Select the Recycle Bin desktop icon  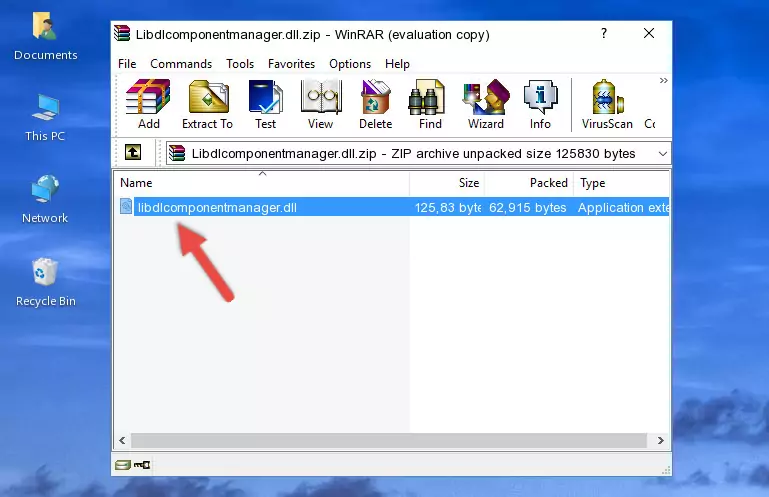pyautogui.click(x=46, y=283)
